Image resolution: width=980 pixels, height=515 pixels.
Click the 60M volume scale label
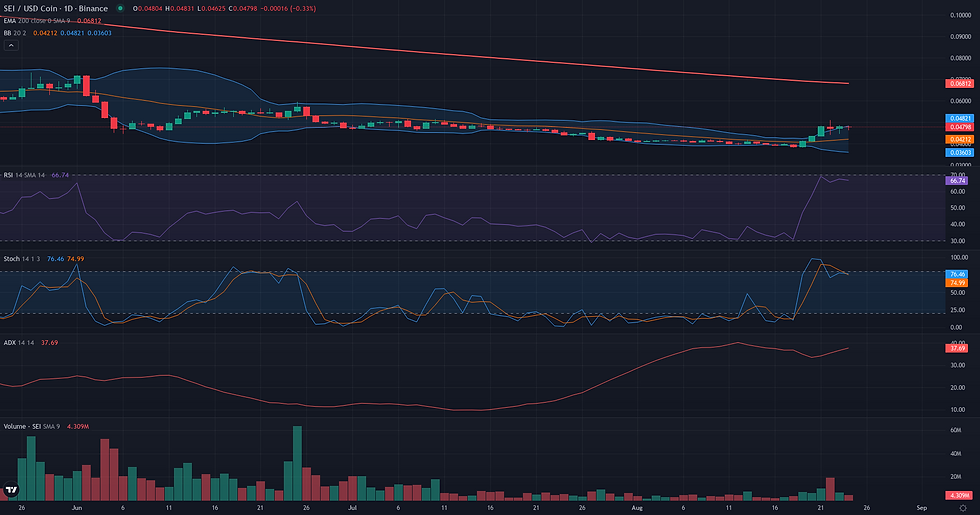click(x=956, y=431)
